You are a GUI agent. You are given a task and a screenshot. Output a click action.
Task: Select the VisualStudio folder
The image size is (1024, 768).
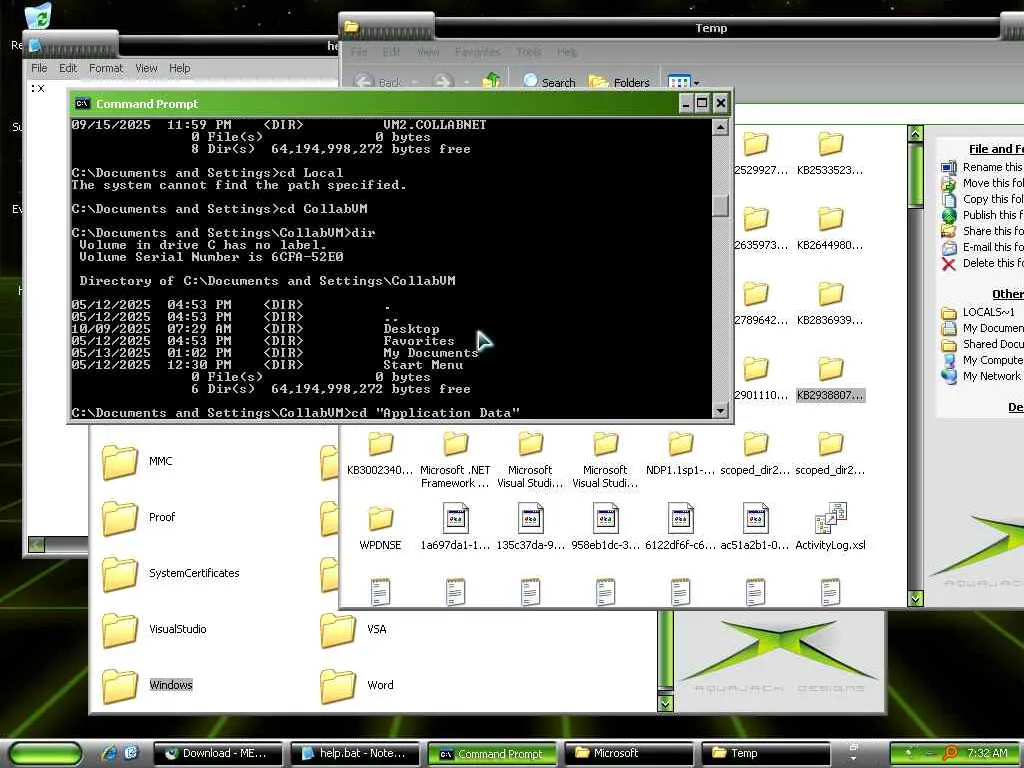pyautogui.click(x=154, y=629)
